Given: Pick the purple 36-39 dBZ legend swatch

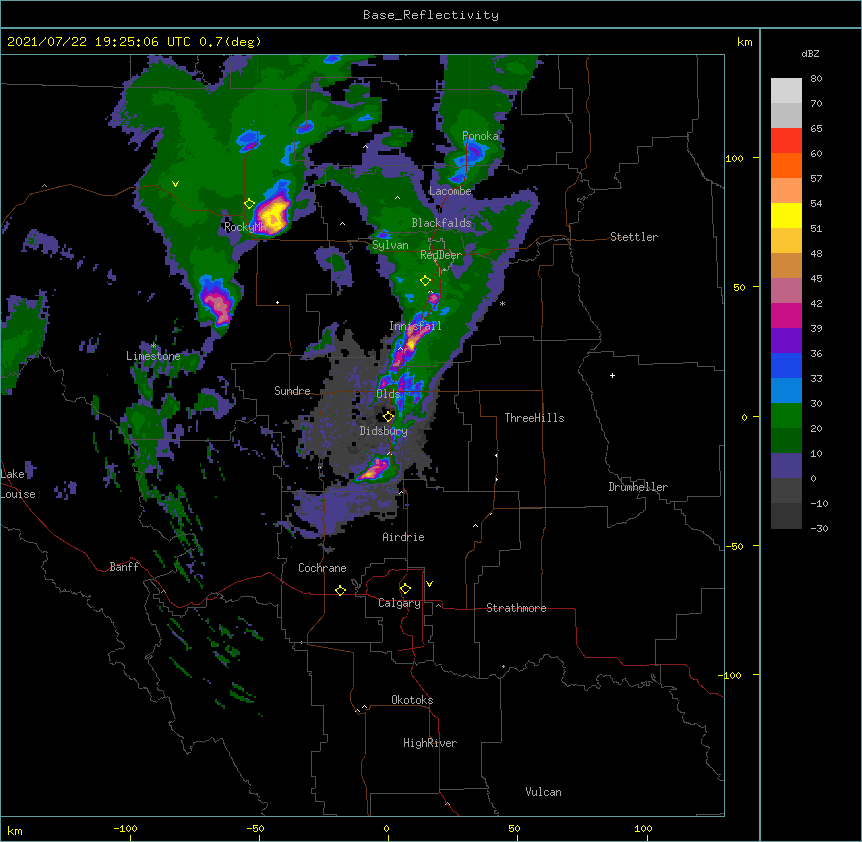Looking at the screenshot, I should pyautogui.click(x=786, y=341).
